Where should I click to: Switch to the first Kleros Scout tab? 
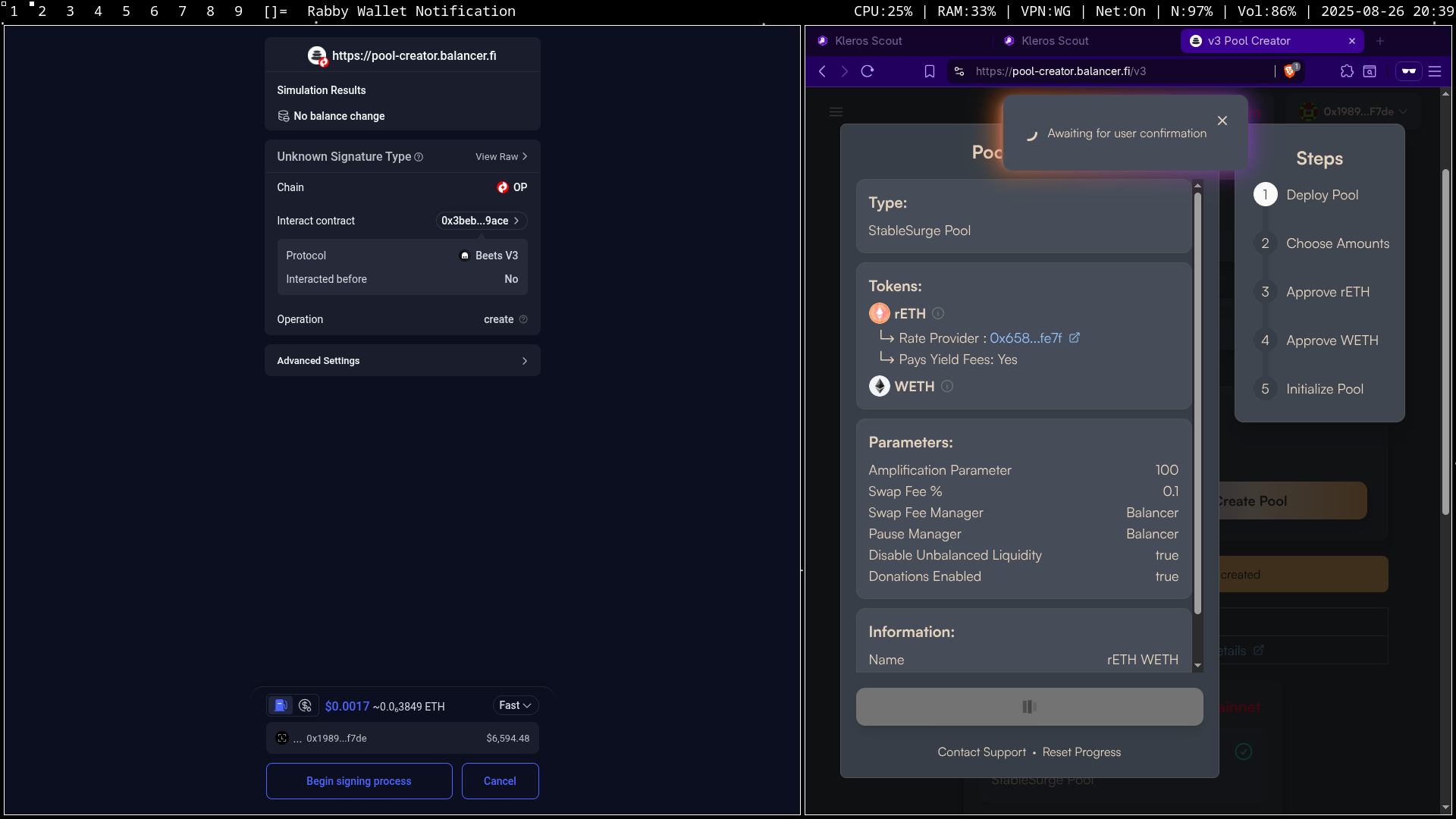click(868, 41)
